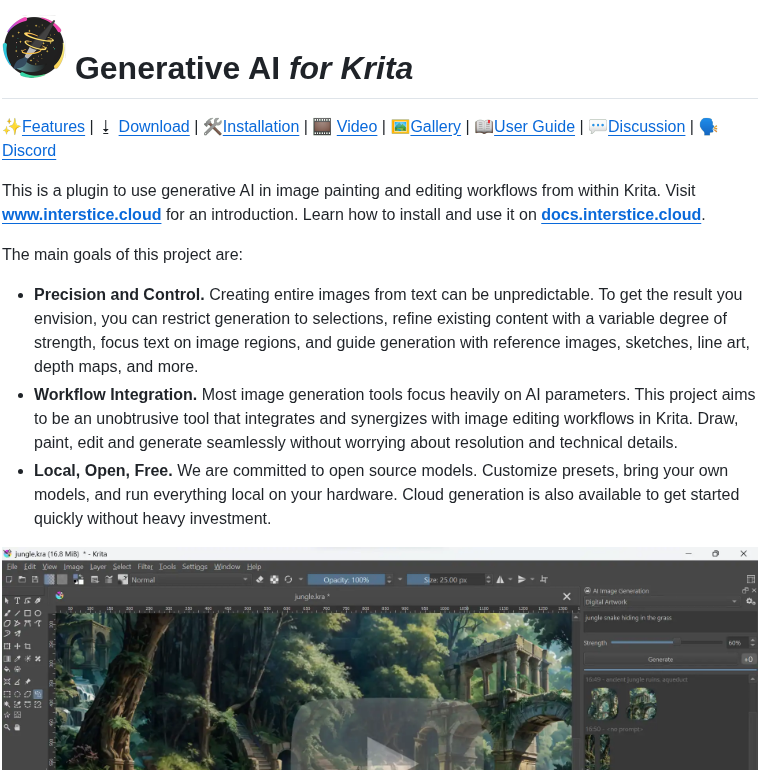758x770 pixels.
Task: Open the Download link
Action: click(x=154, y=126)
